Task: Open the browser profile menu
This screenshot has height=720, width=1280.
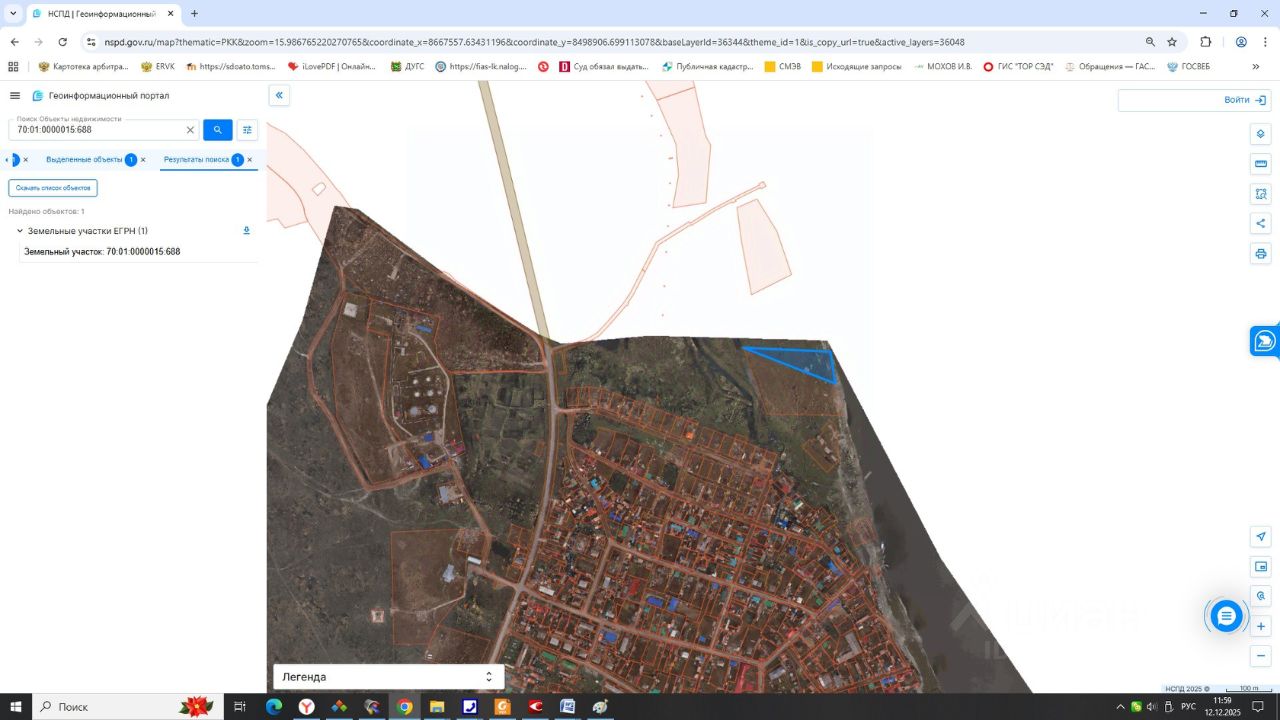Action: pyautogui.click(x=1241, y=42)
